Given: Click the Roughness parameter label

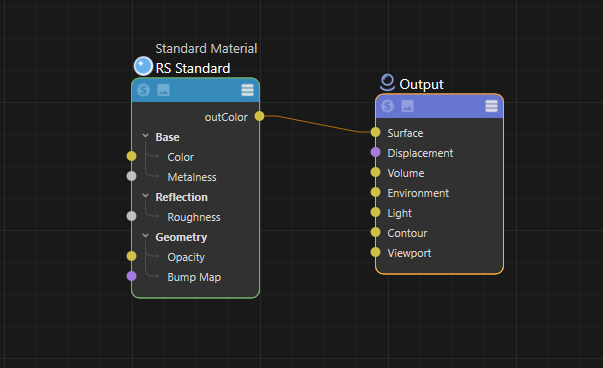Looking at the screenshot, I should 194,217.
